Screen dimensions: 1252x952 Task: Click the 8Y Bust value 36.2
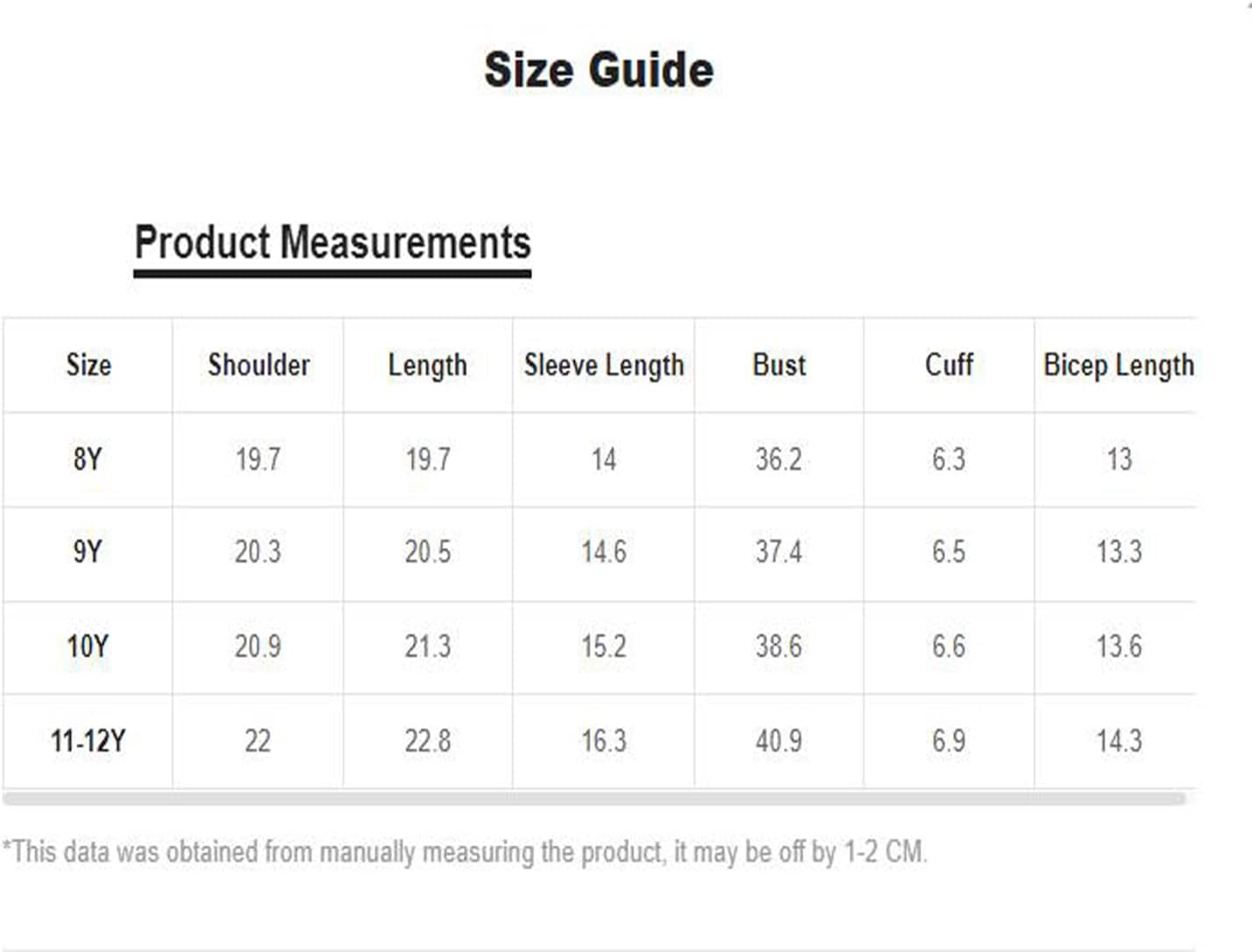click(x=779, y=459)
